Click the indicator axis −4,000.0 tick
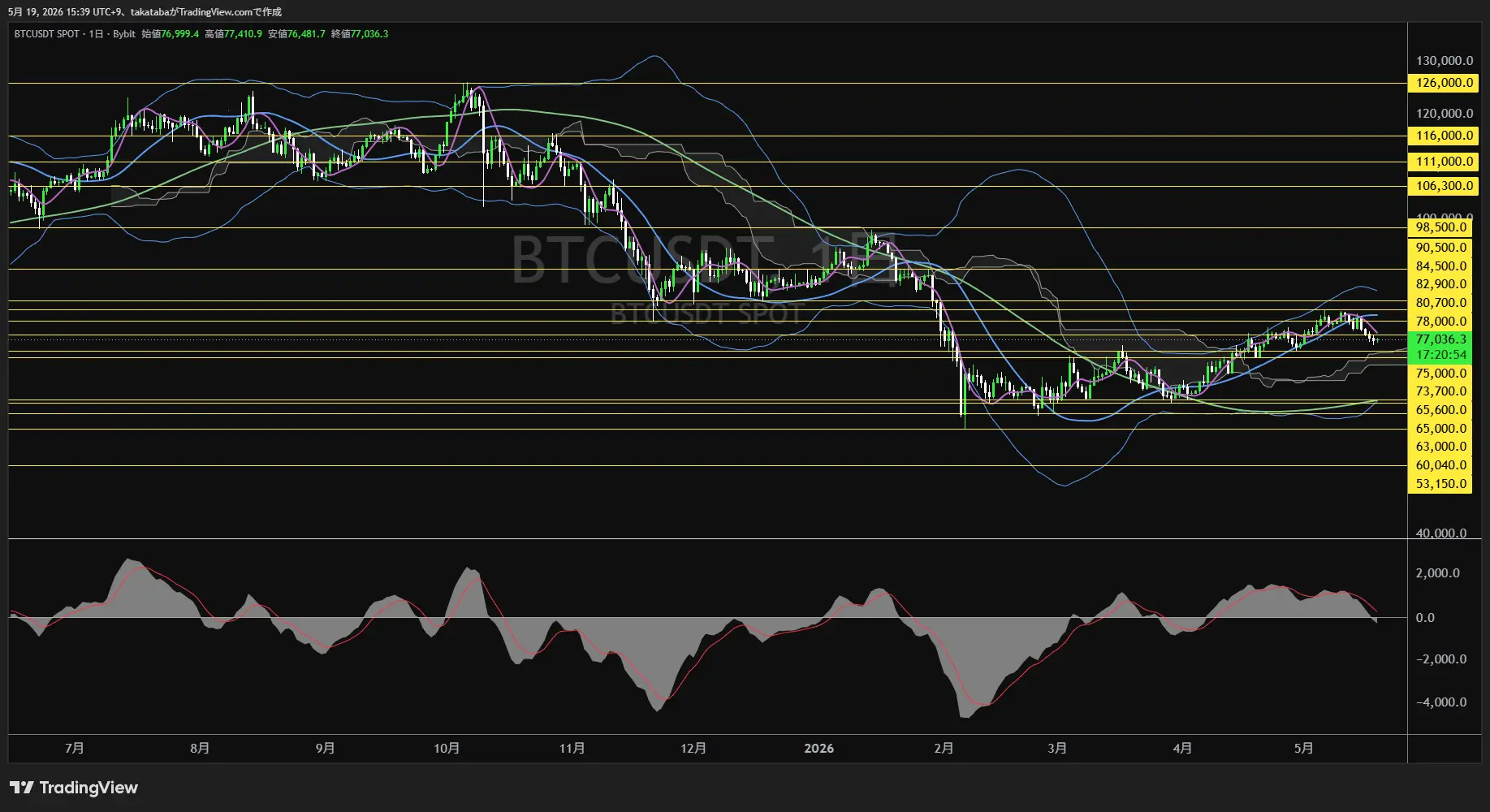This screenshot has width=1490, height=812. [x=1440, y=702]
